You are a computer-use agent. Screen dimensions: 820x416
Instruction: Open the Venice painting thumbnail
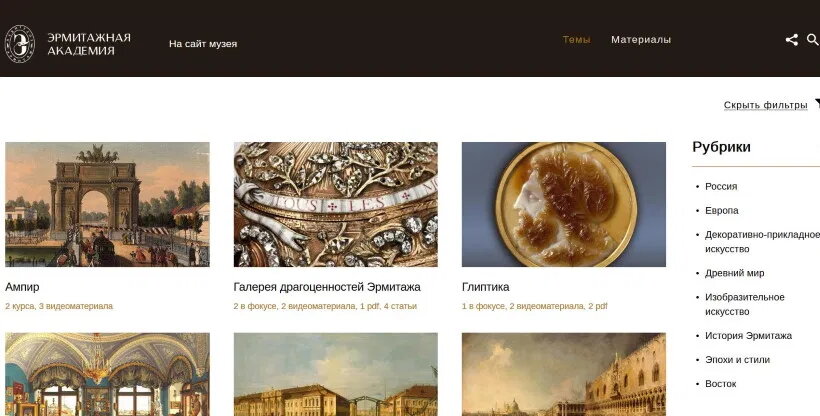coord(564,375)
